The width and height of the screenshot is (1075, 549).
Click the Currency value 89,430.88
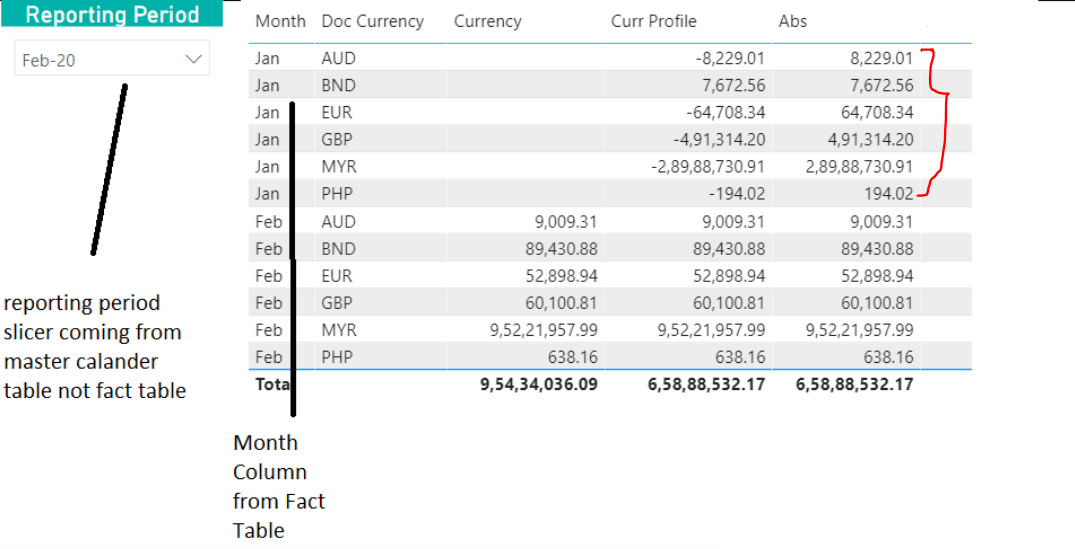coord(561,248)
